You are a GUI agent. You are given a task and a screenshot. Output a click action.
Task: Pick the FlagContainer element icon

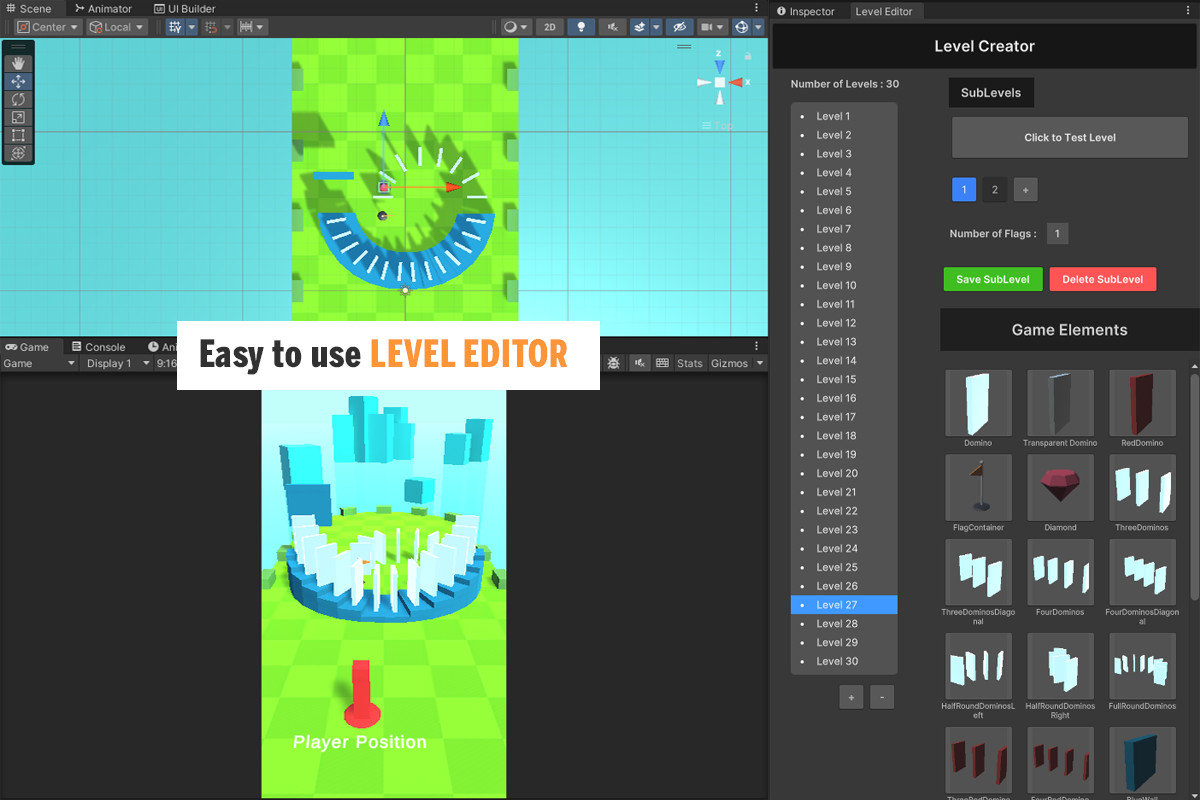pyautogui.click(x=978, y=488)
